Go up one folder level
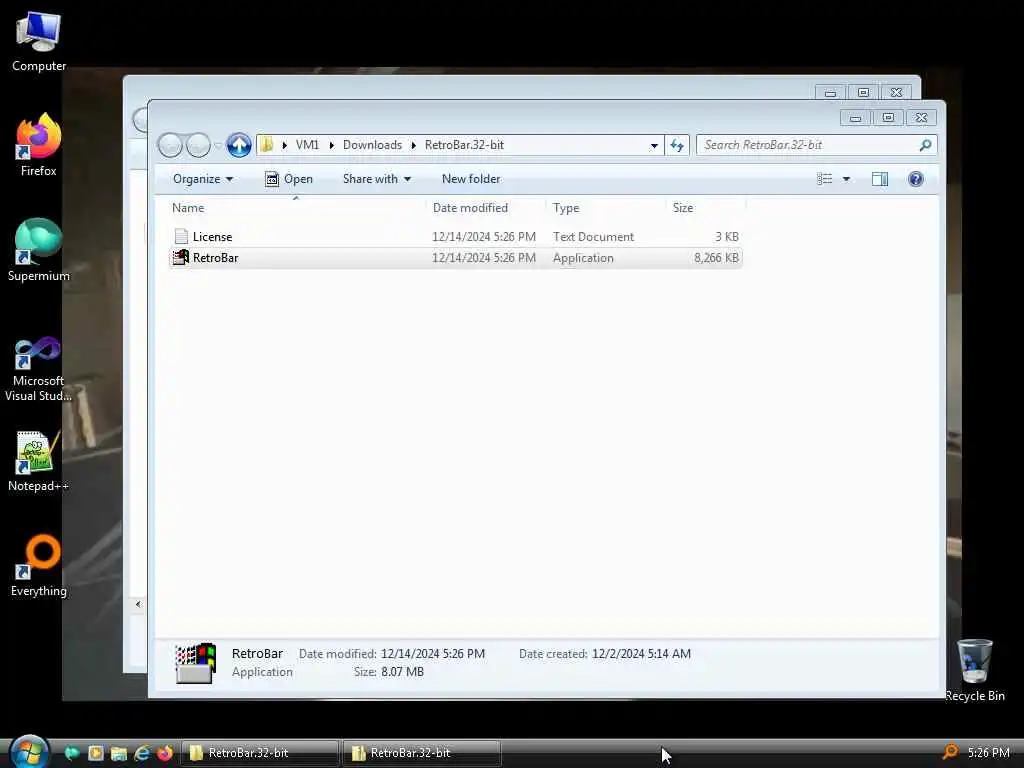Screen dimensions: 1024x768 pos(239,145)
